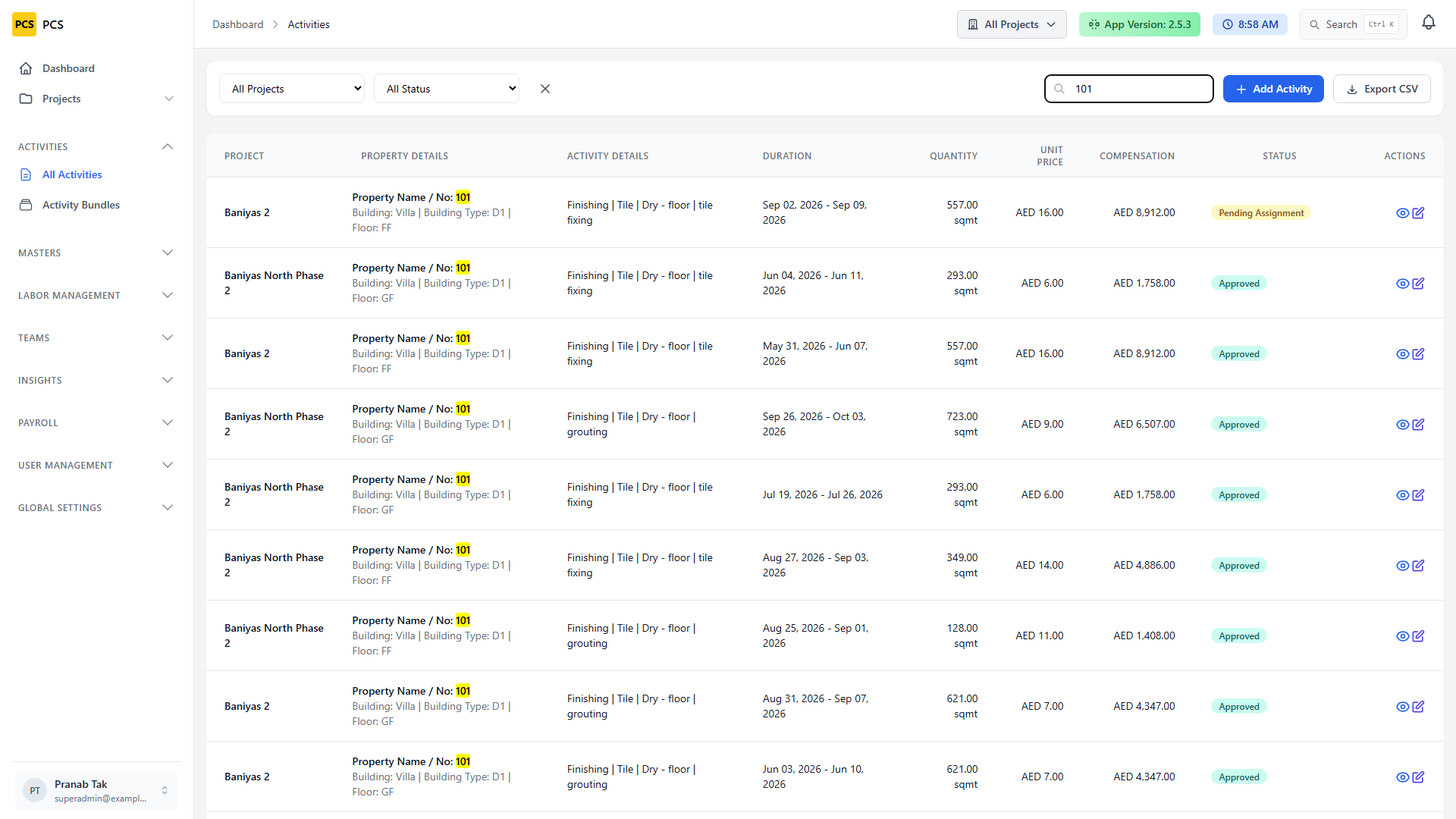
Task: Open the All Projects filter dropdown
Action: (292, 89)
